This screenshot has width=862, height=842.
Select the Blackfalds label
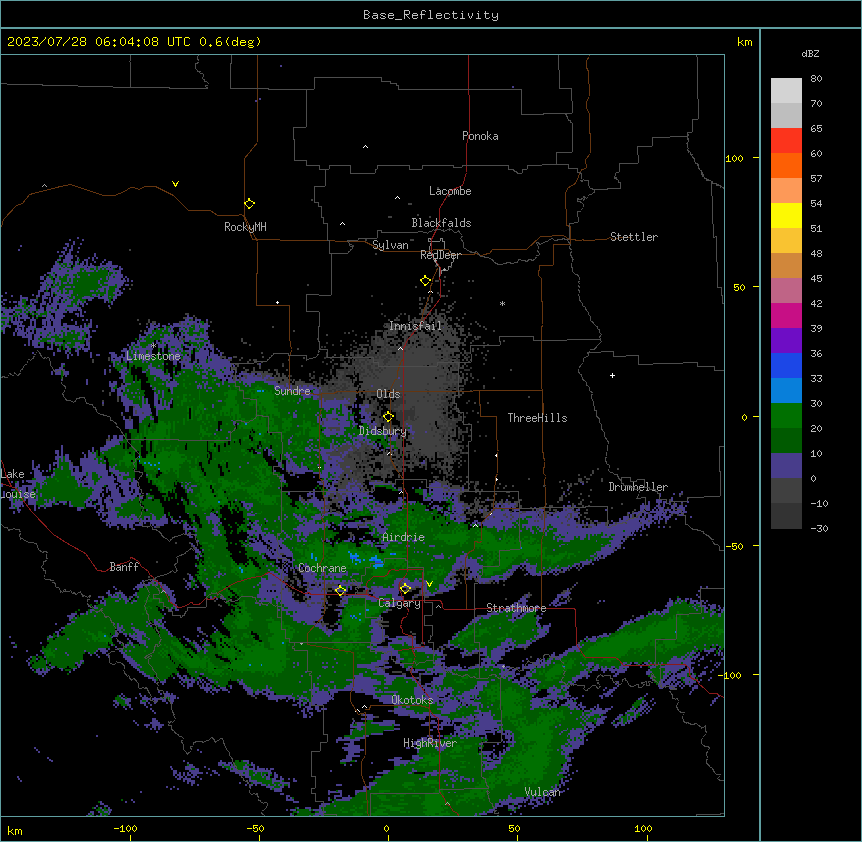click(x=441, y=223)
